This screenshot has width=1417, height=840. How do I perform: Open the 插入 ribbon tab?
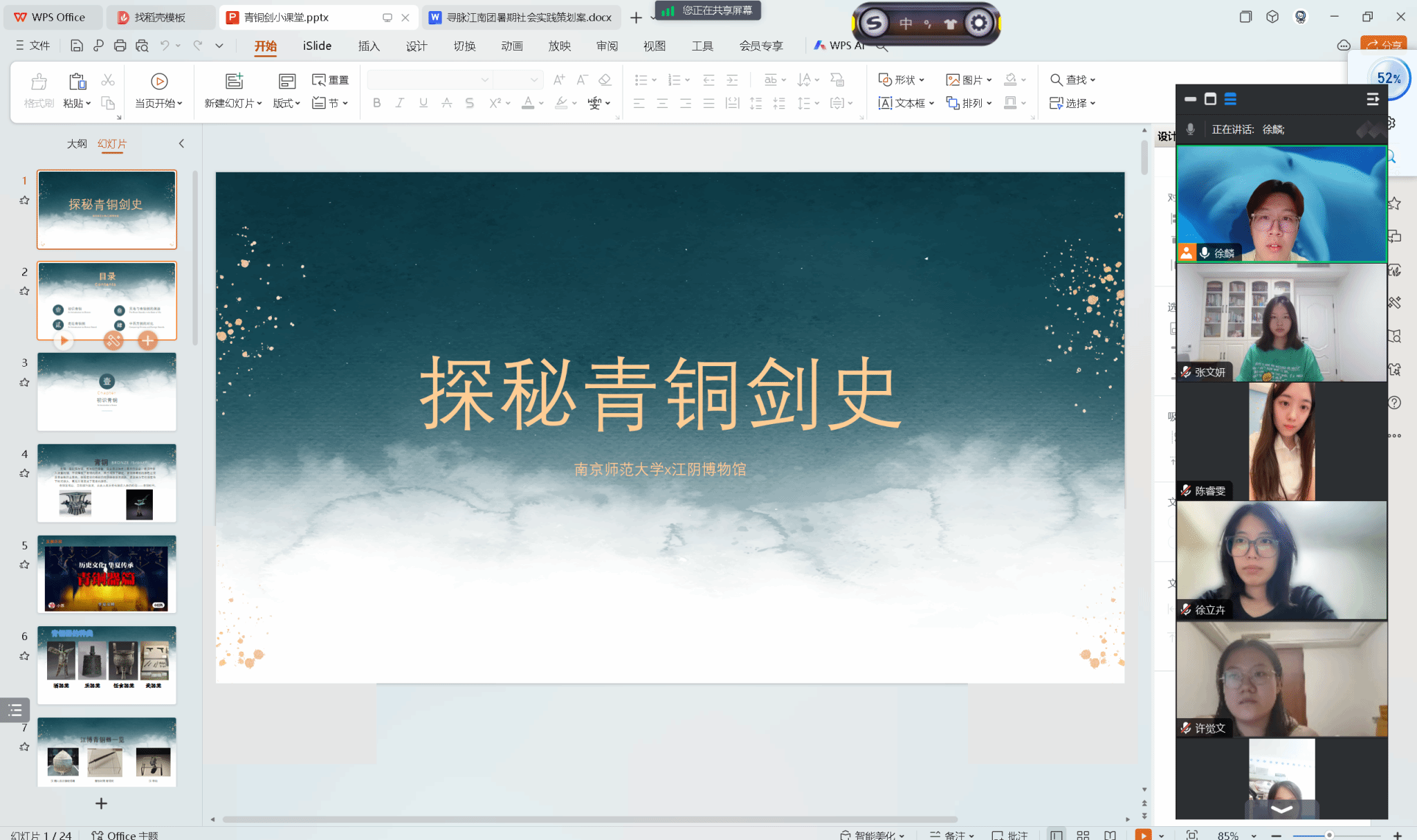(x=369, y=46)
